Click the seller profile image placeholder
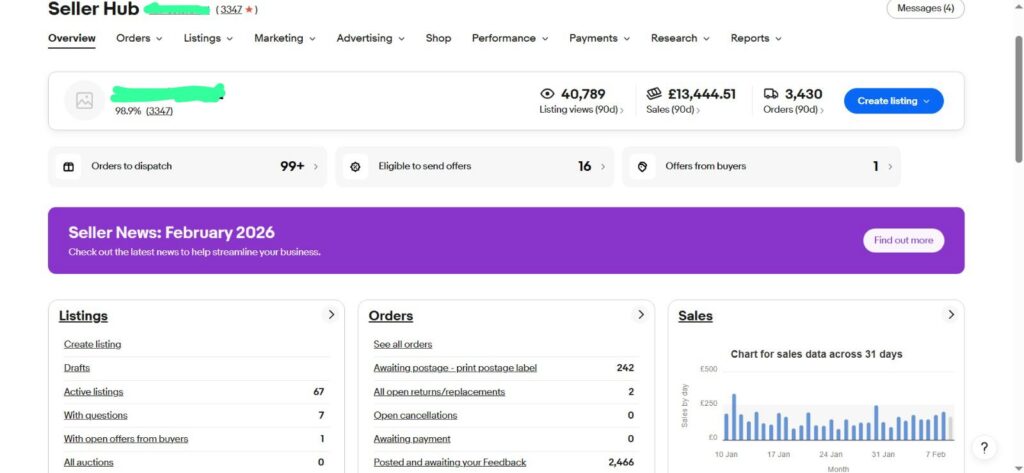Image resolution: width=1024 pixels, height=473 pixels. pyautogui.click(x=84, y=100)
